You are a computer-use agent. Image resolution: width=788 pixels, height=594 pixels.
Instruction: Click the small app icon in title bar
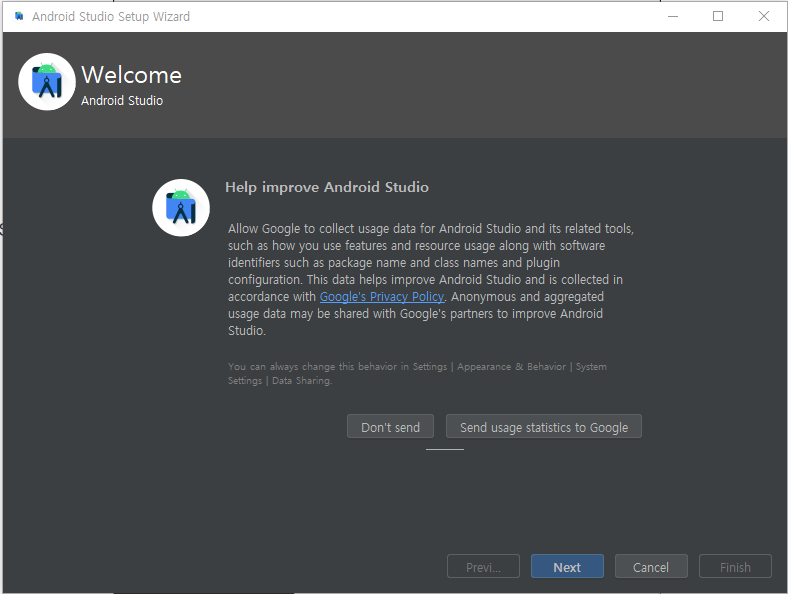(x=19, y=16)
